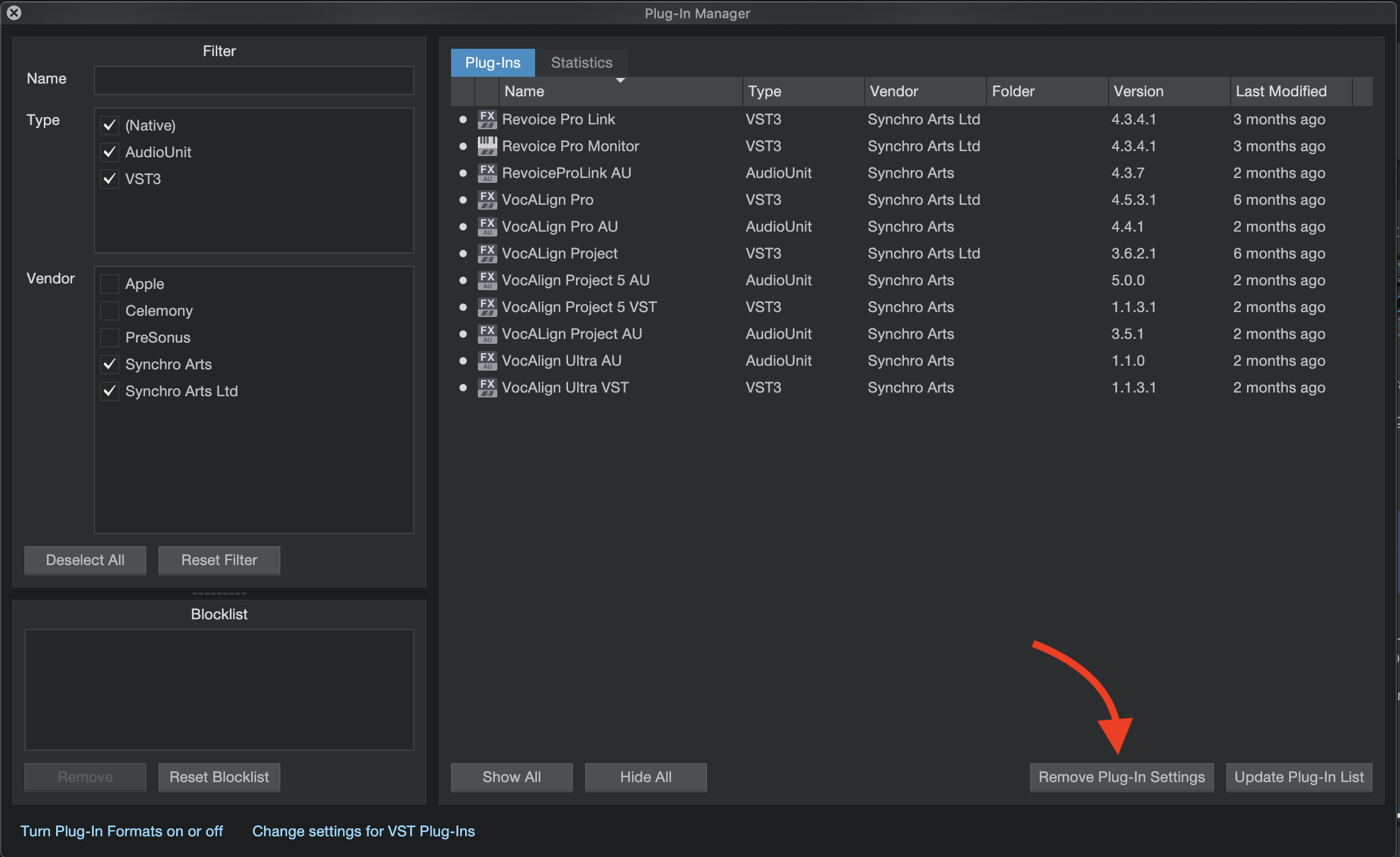This screenshot has width=1400, height=857.
Task: Click the Show All button
Action: coord(512,777)
